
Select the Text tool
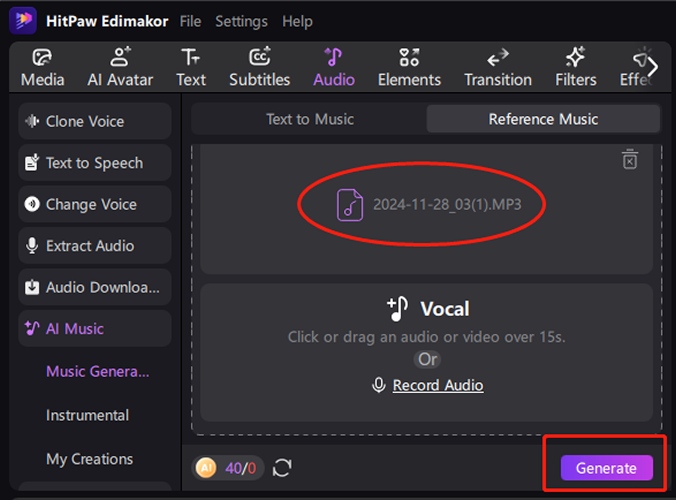tap(191, 68)
